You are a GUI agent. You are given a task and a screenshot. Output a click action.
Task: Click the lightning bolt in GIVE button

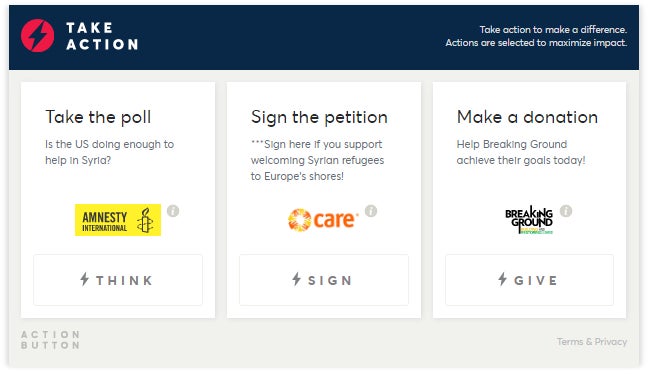pos(503,279)
